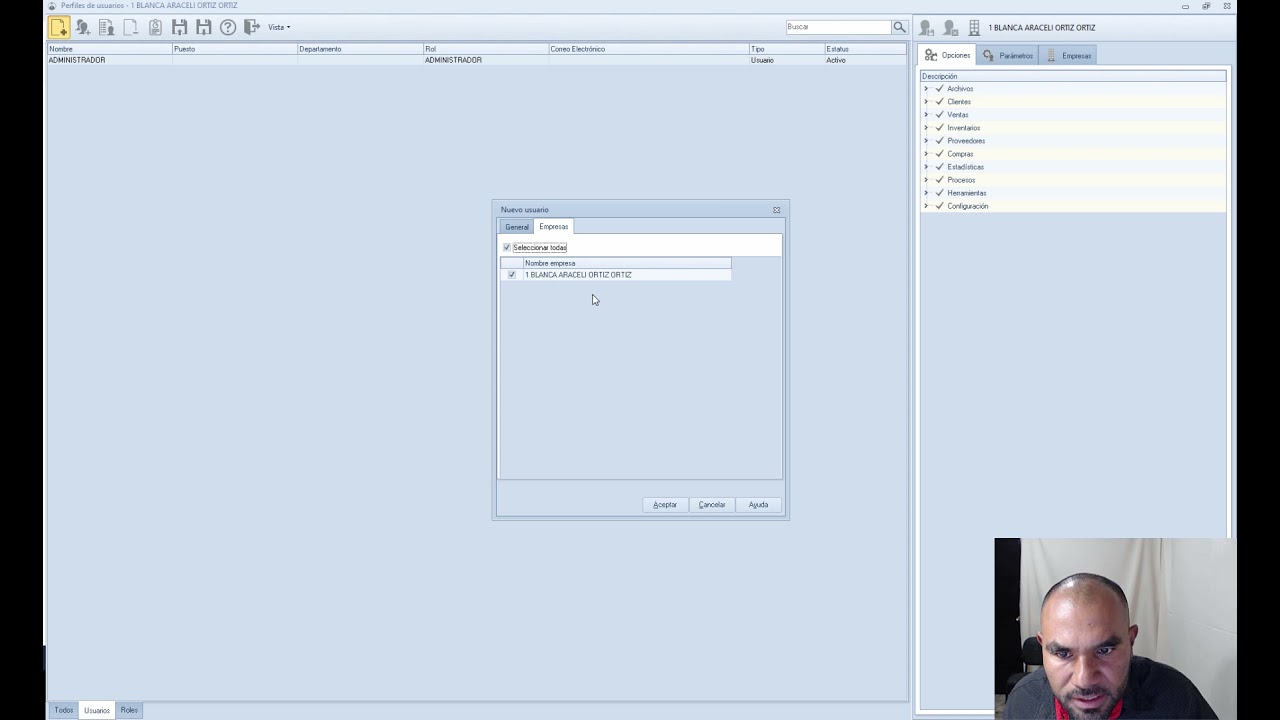Click the user profile list icon in the toolbar
This screenshot has height=720, width=1280.
tap(107, 27)
